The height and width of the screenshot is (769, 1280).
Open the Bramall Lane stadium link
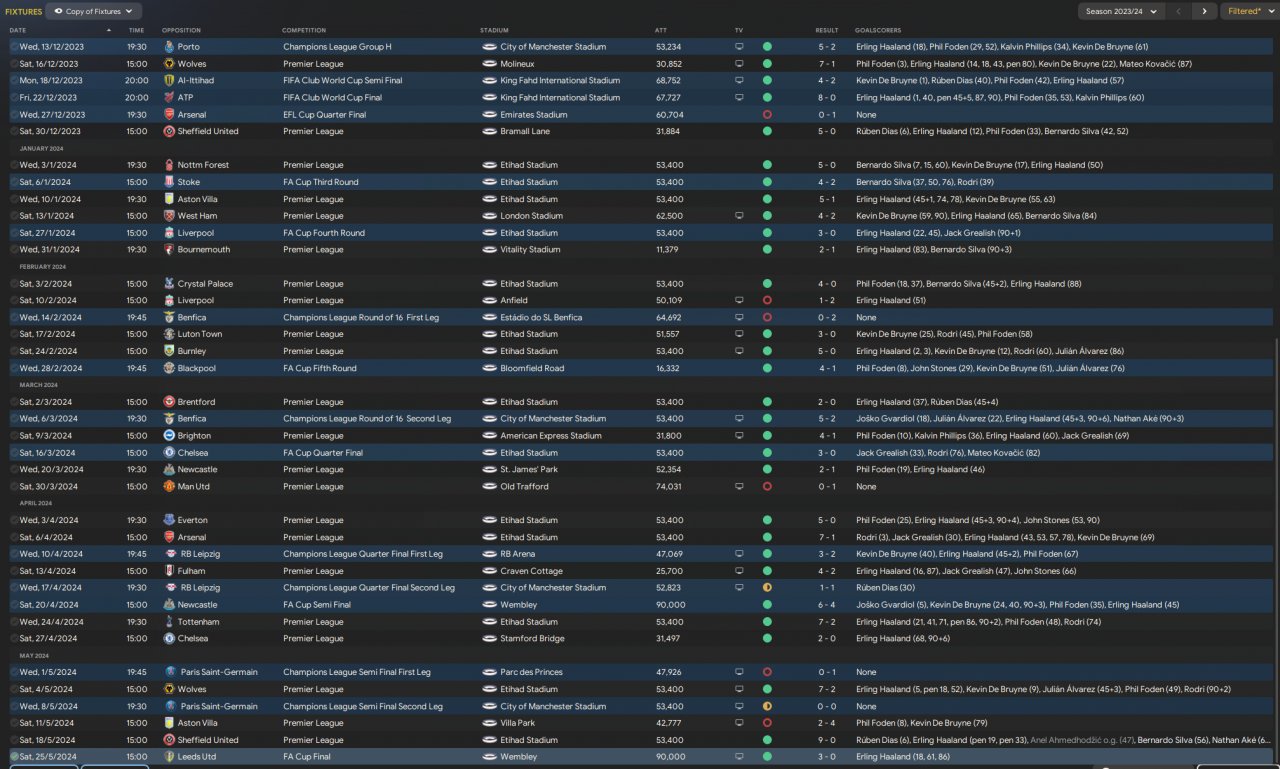527,131
